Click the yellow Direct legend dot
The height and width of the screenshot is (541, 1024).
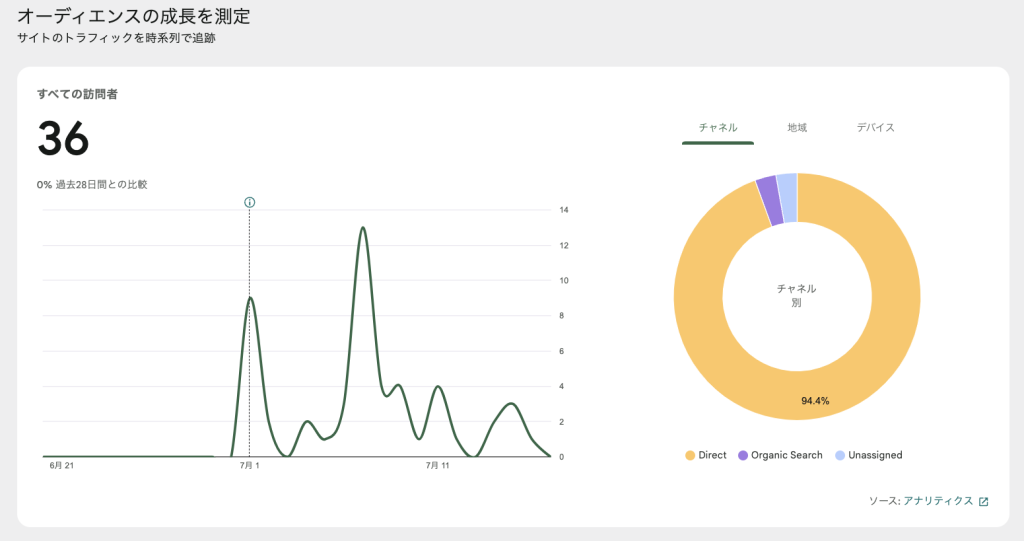coord(689,456)
